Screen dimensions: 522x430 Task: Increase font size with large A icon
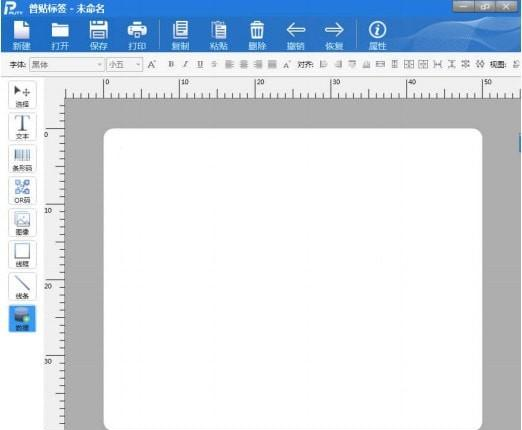click(x=152, y=64)
